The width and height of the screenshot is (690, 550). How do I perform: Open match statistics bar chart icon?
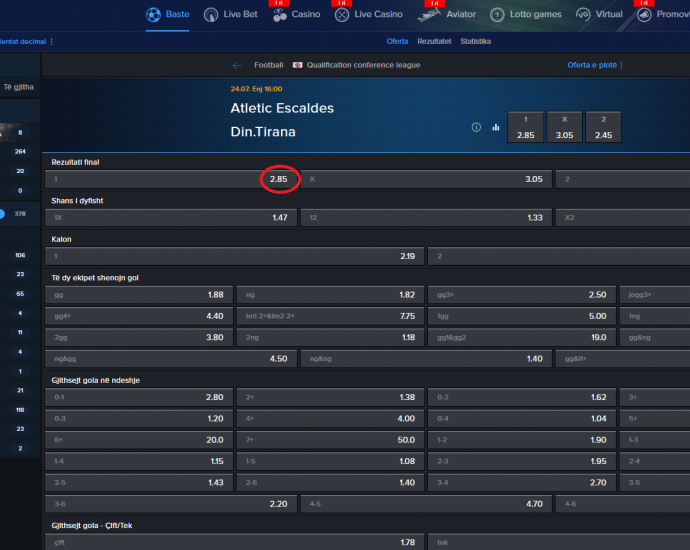tap(496, 127)
